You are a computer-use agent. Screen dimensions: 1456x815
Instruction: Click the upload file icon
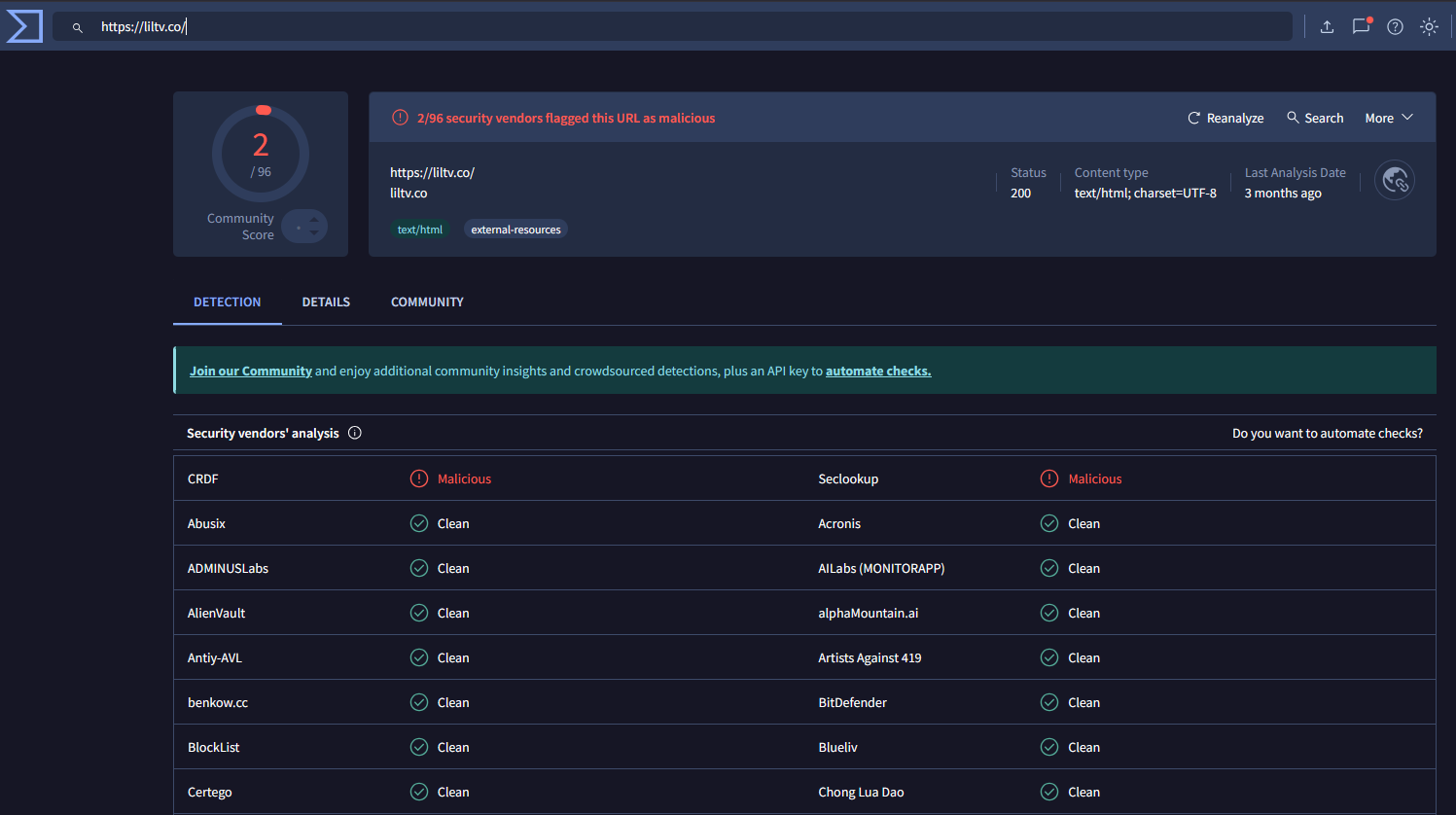click(x=1327, y=27)
